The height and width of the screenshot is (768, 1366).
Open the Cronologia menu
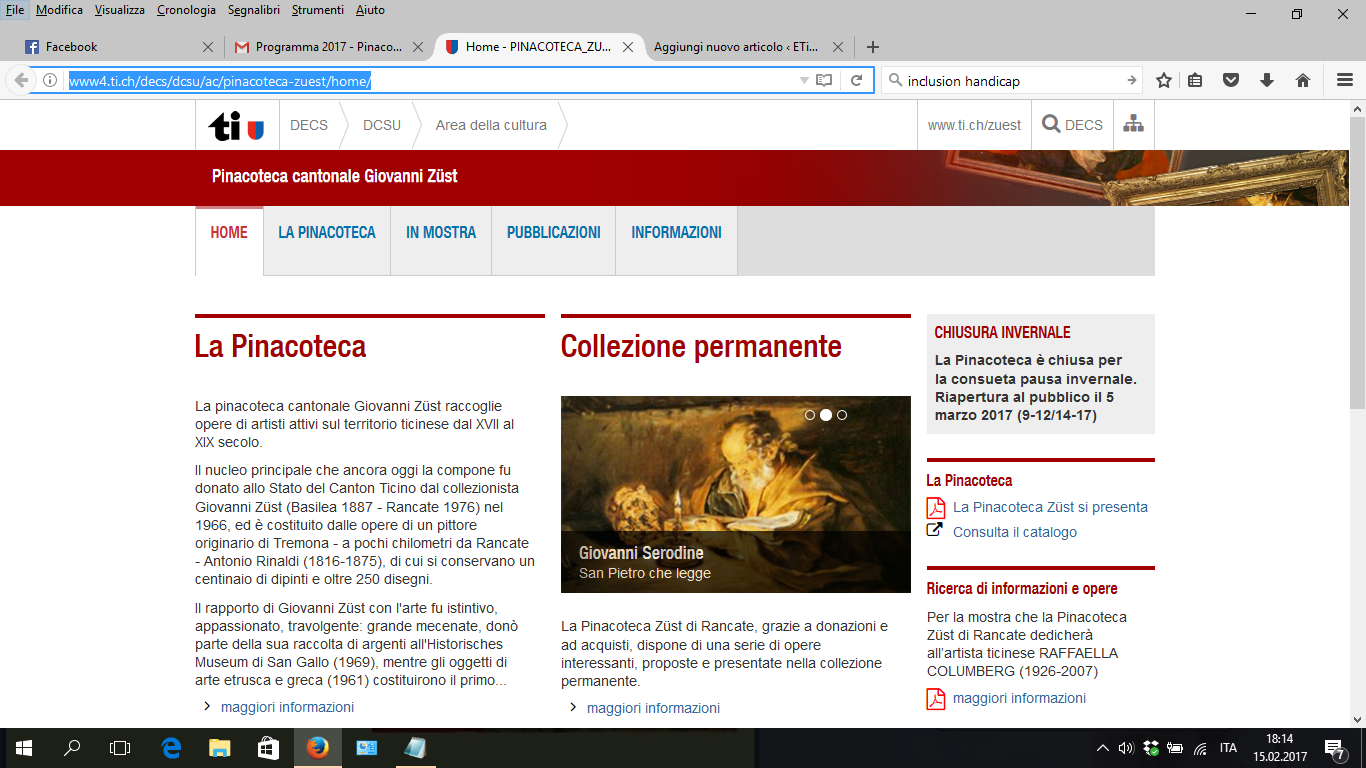(186, 10)
